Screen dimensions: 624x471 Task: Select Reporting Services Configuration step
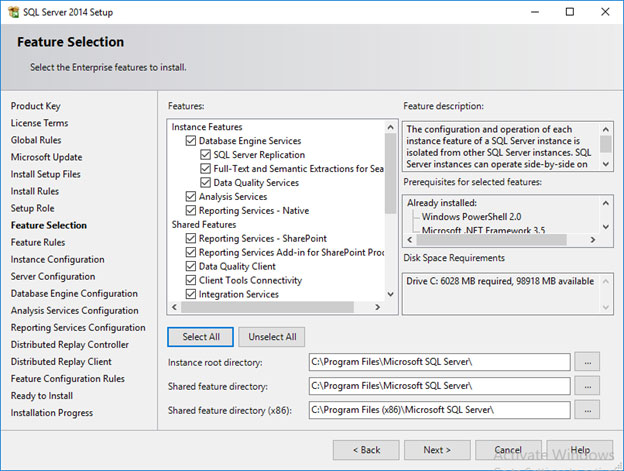[78, 328]
